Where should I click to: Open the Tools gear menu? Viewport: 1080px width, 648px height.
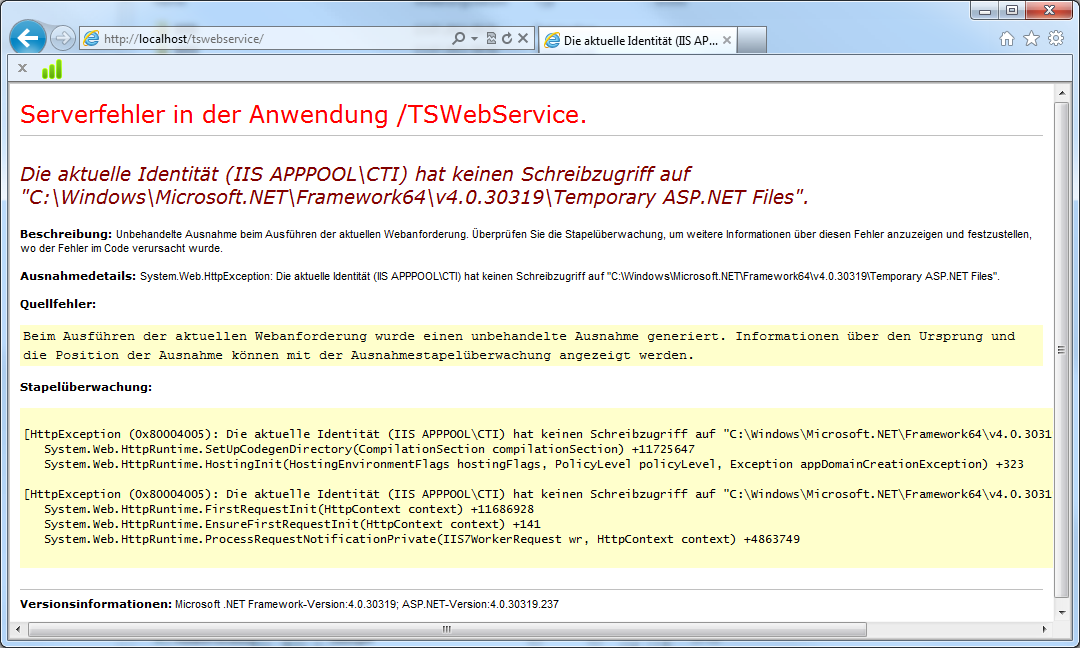[1056, 39]
